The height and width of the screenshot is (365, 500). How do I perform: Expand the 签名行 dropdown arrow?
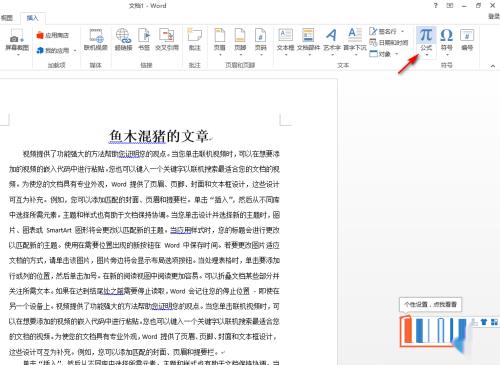pyautogui.click(x=402, y=32)
